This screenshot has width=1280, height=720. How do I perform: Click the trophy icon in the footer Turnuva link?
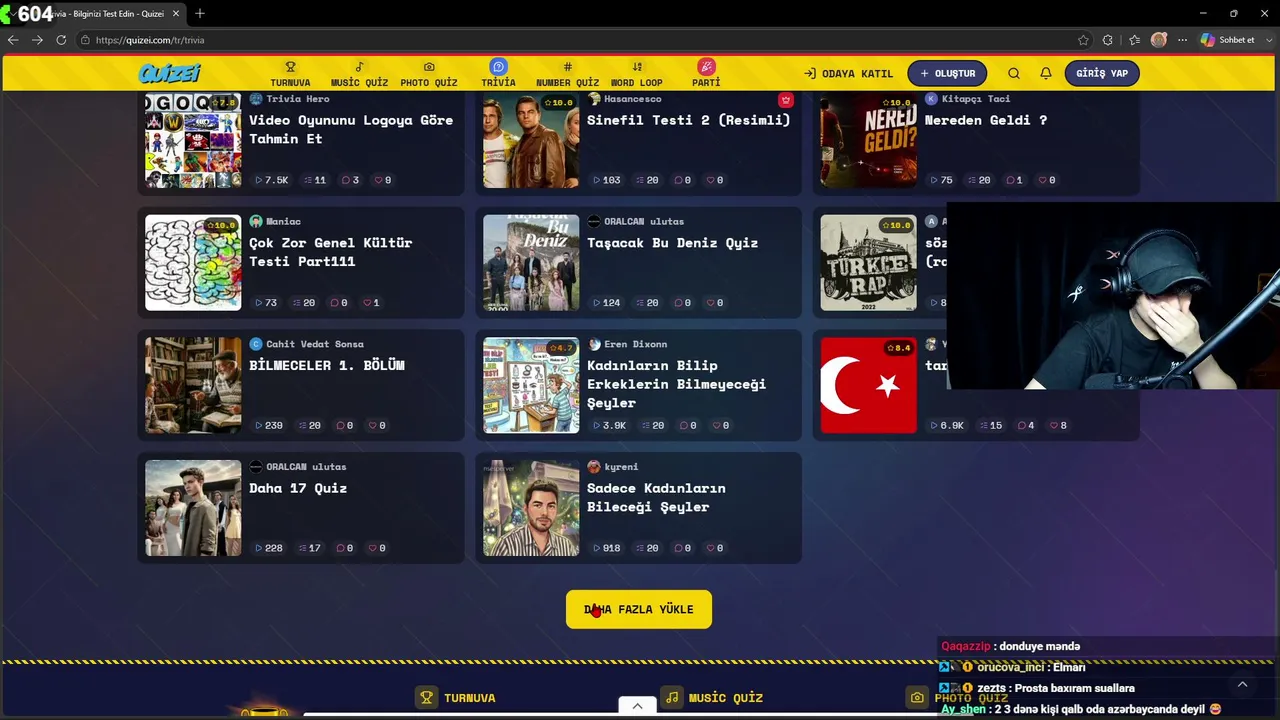click(427, 698)
